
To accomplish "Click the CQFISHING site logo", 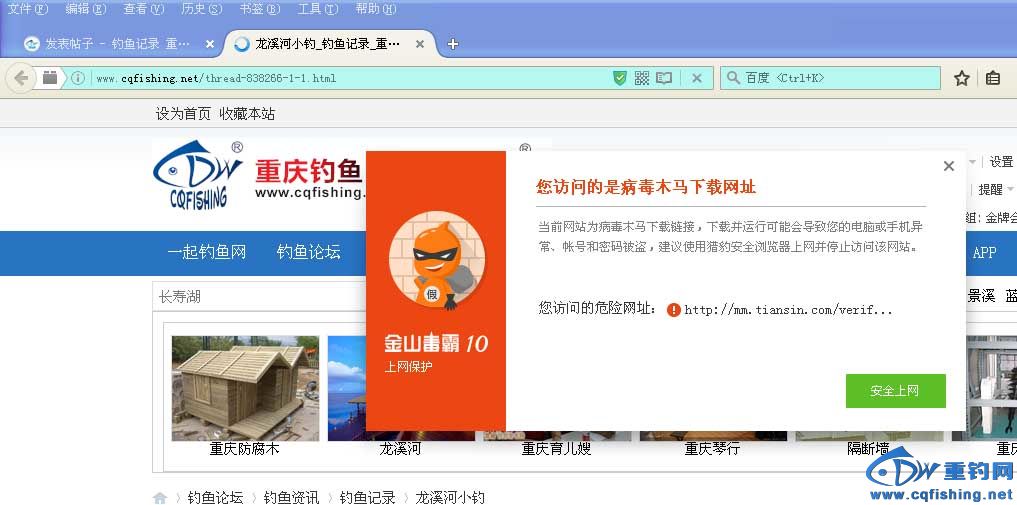I will pos(198,174).
